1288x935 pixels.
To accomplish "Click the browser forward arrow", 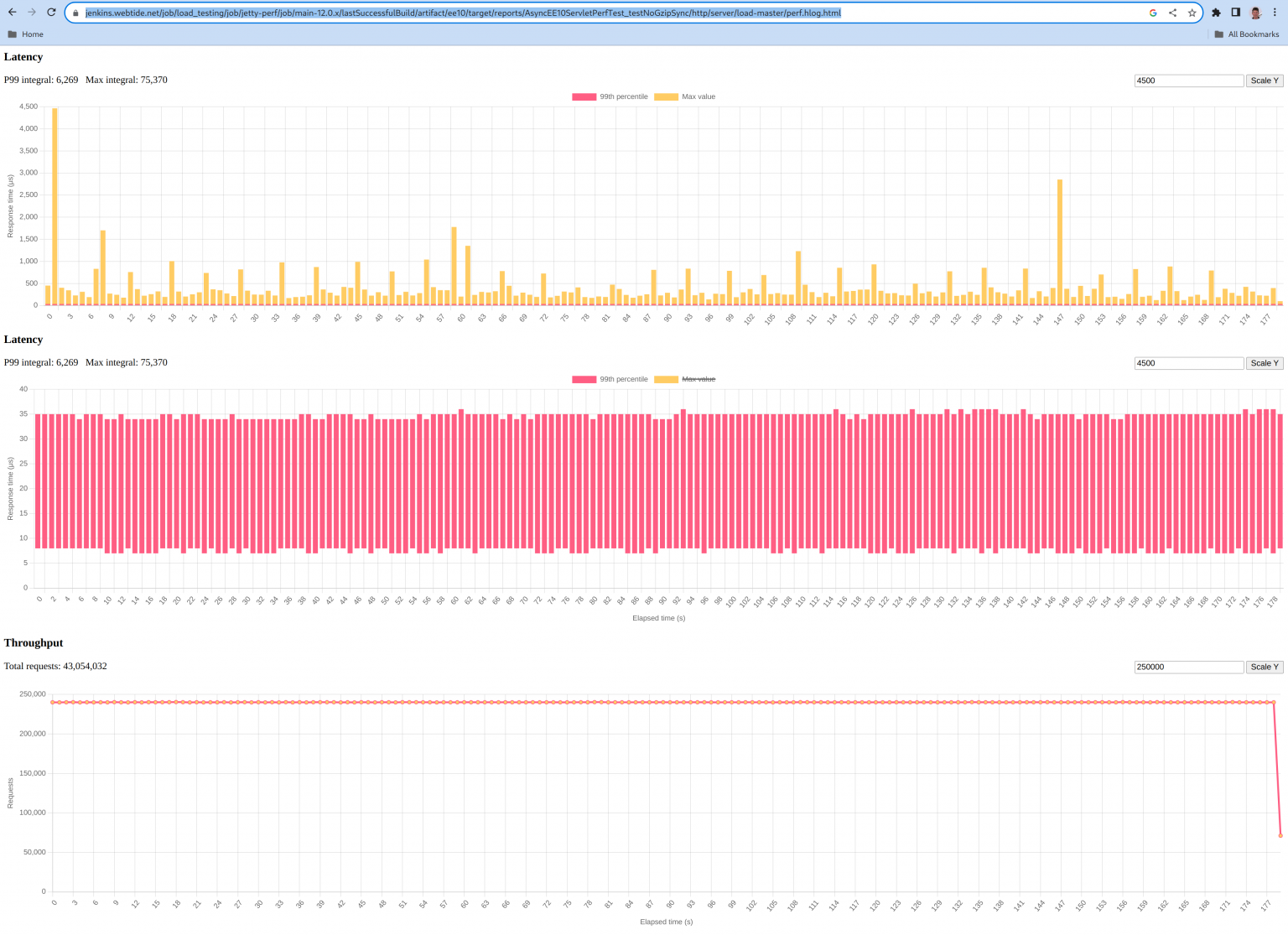I will point(31,12).
